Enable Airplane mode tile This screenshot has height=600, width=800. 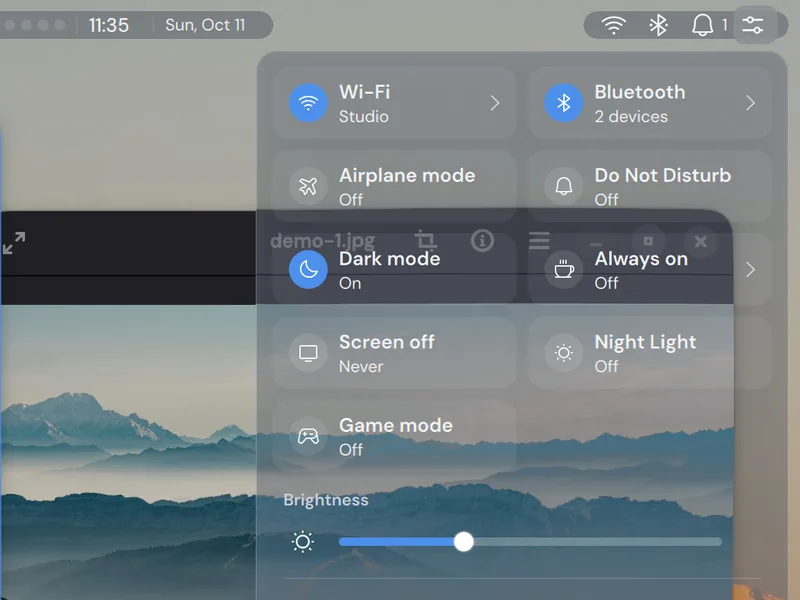pos(394,186)
